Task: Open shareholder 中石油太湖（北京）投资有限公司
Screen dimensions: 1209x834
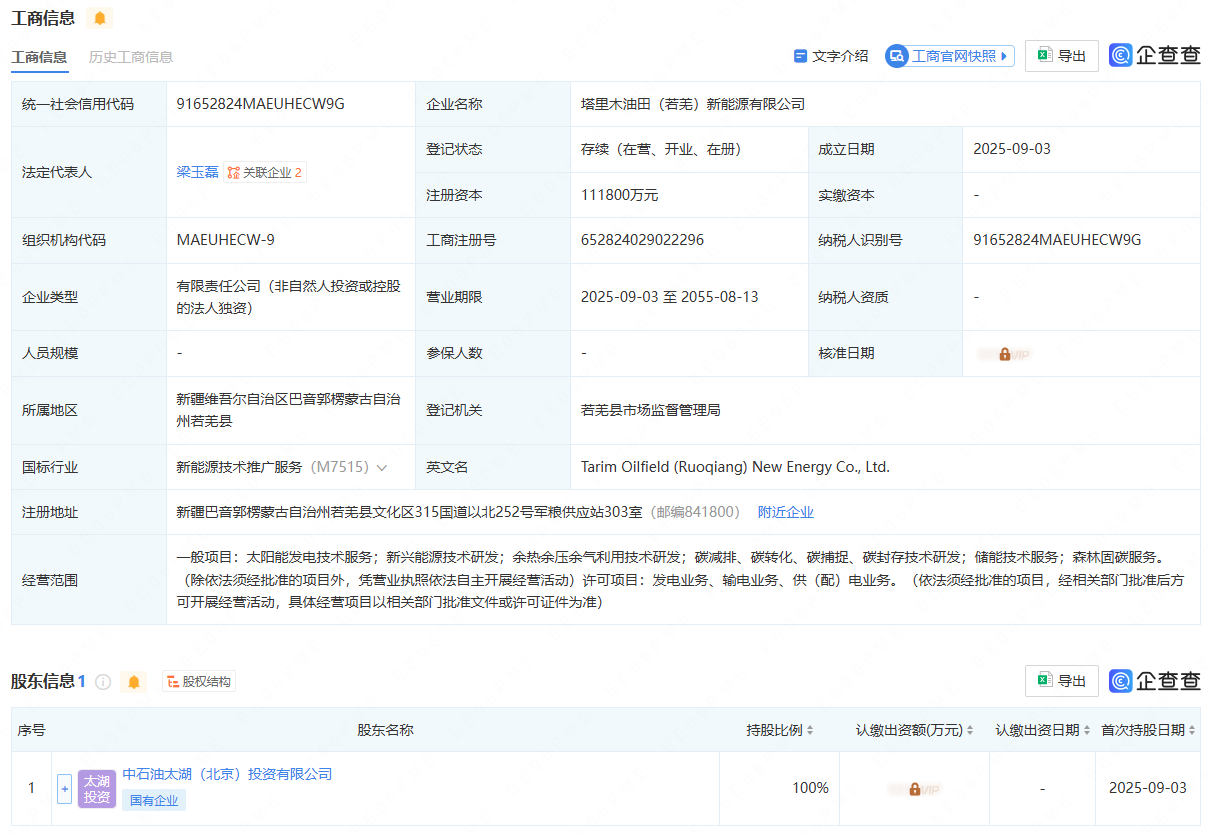Action: [227, 774]
